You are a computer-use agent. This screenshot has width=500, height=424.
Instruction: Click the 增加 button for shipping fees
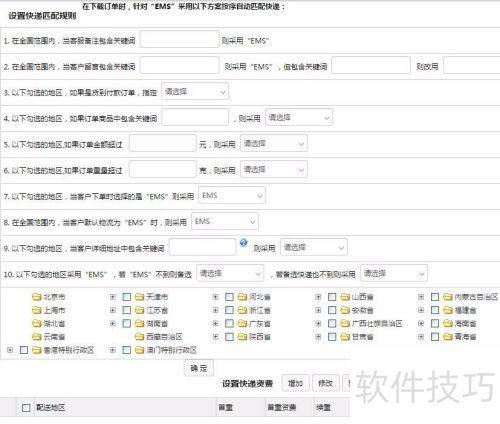click(x=295, y=383)
